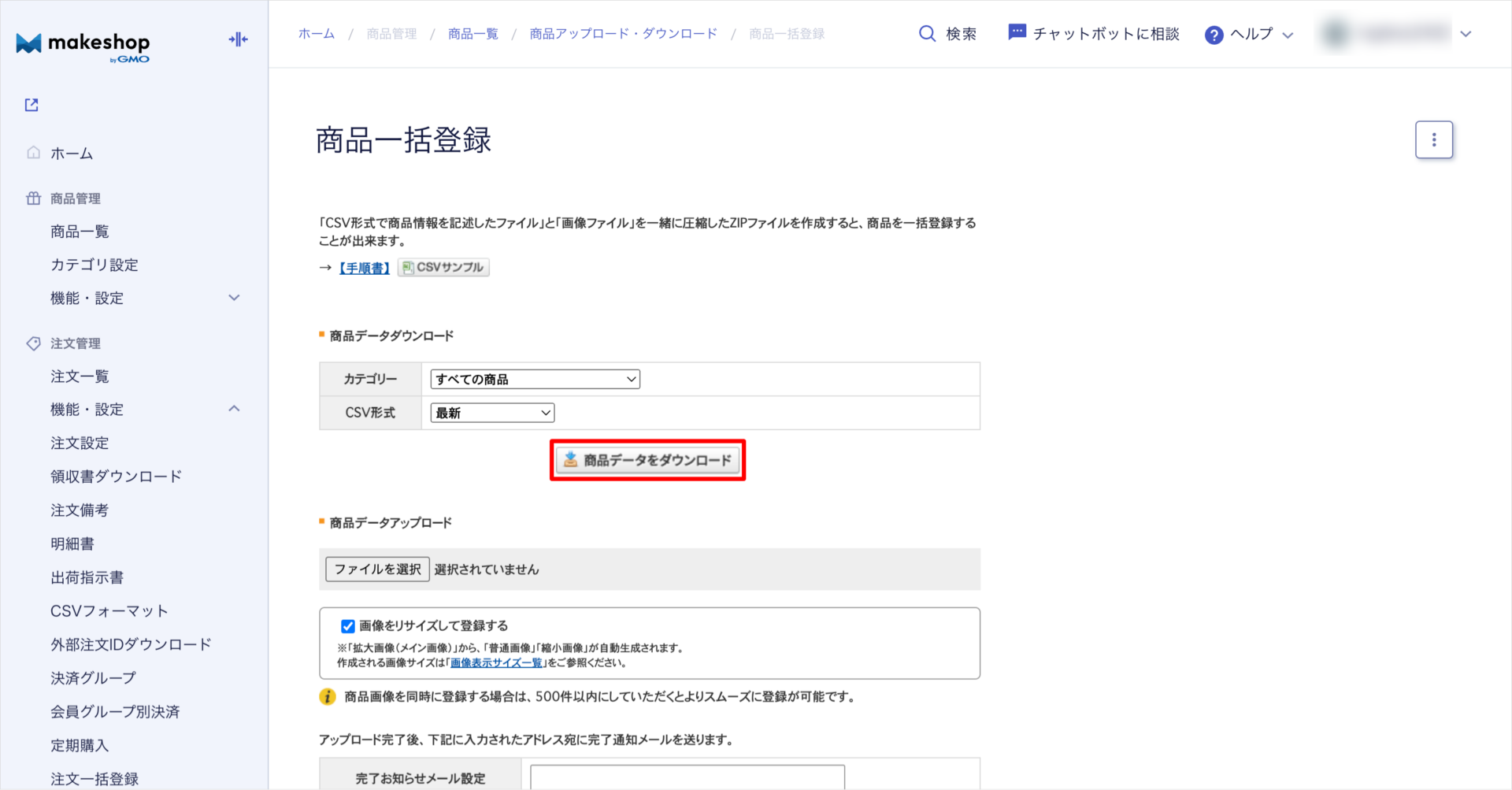Download the CSVサンプル file
This screenshot has width=1512, height=790.
pyautogui.click(x=443, y=268)
